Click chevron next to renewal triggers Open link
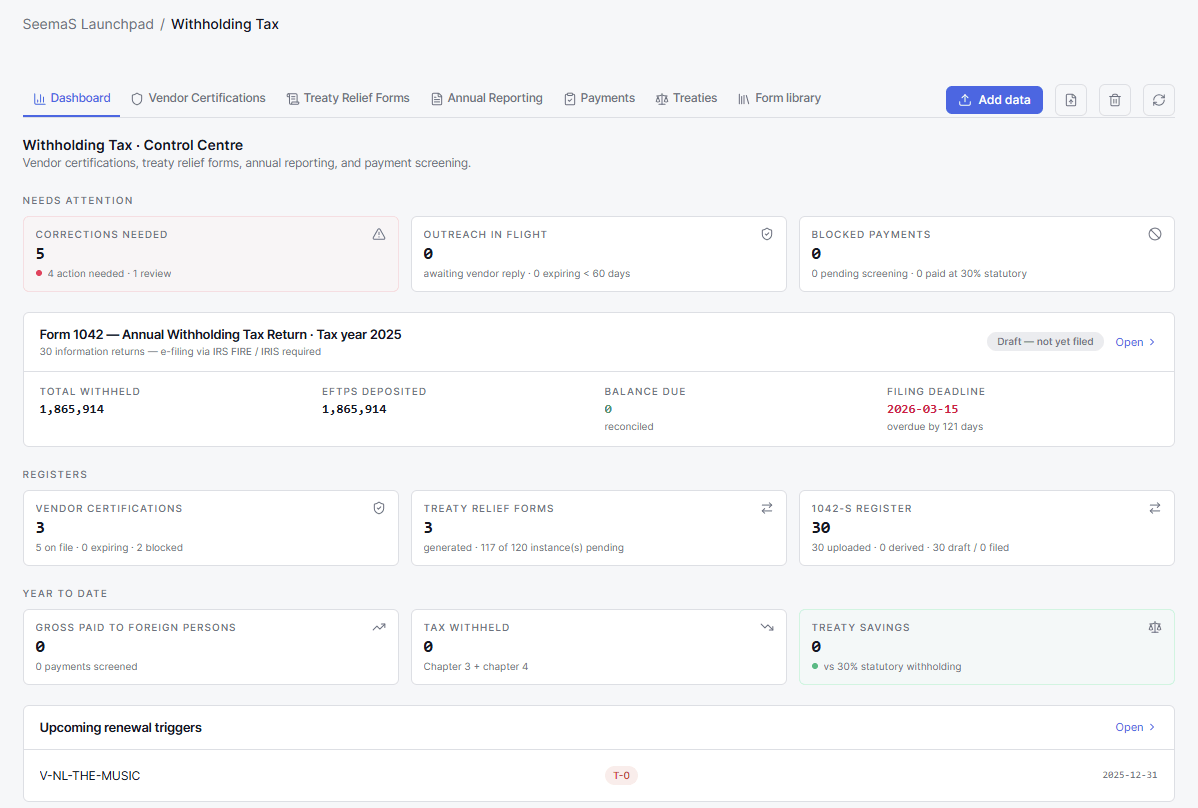Image resolution: width=1198 pixels, height=808 pixels. point(1152,727)
